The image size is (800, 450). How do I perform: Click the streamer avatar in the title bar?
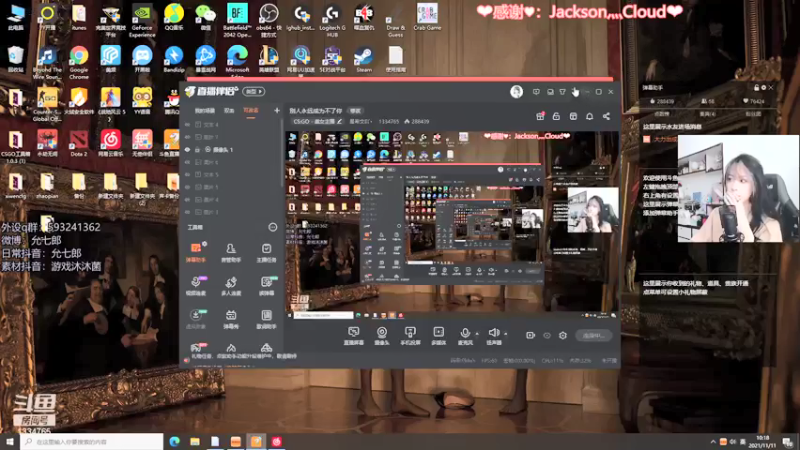point(516,91)
